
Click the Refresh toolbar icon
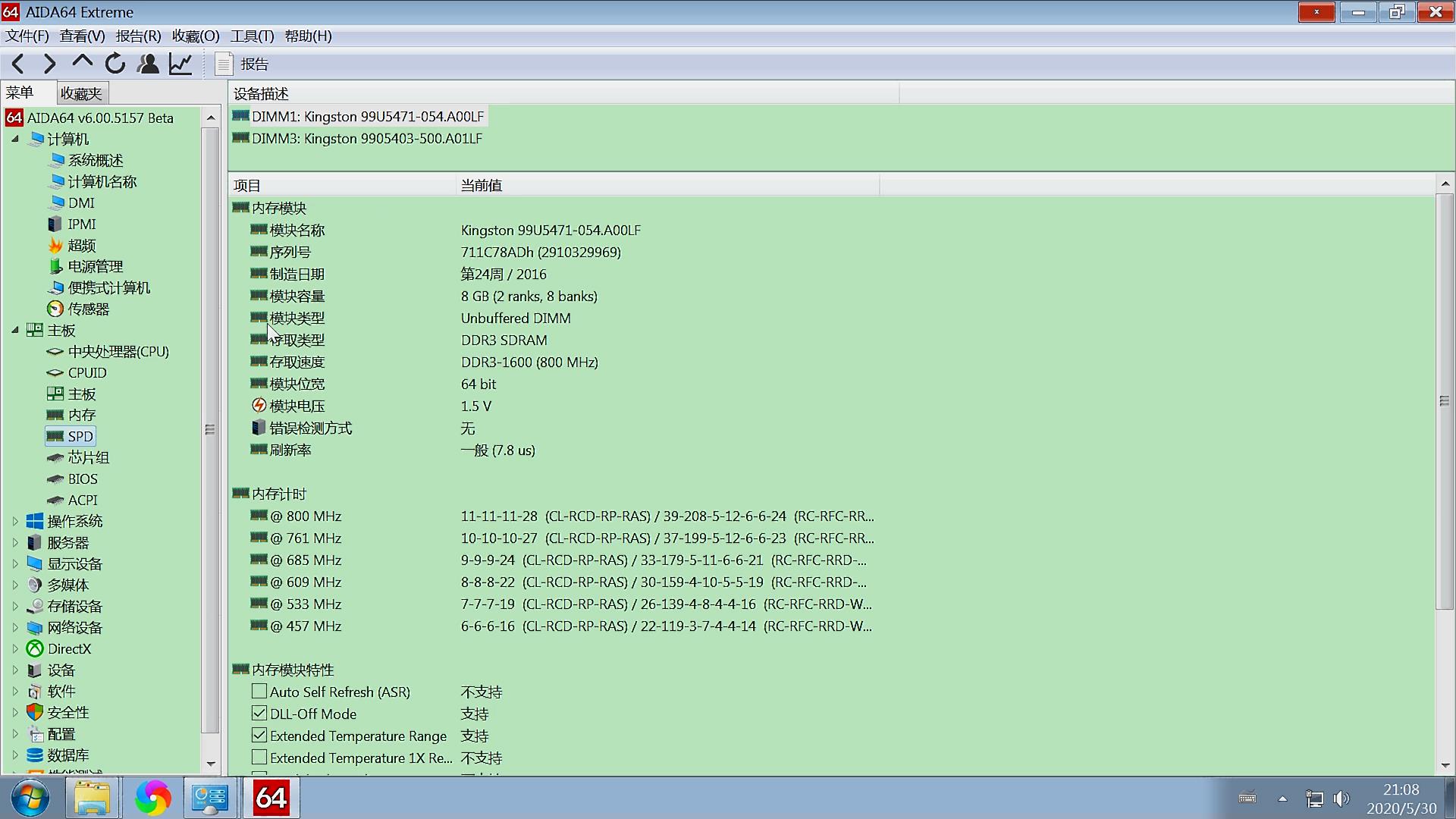(115, 64)
